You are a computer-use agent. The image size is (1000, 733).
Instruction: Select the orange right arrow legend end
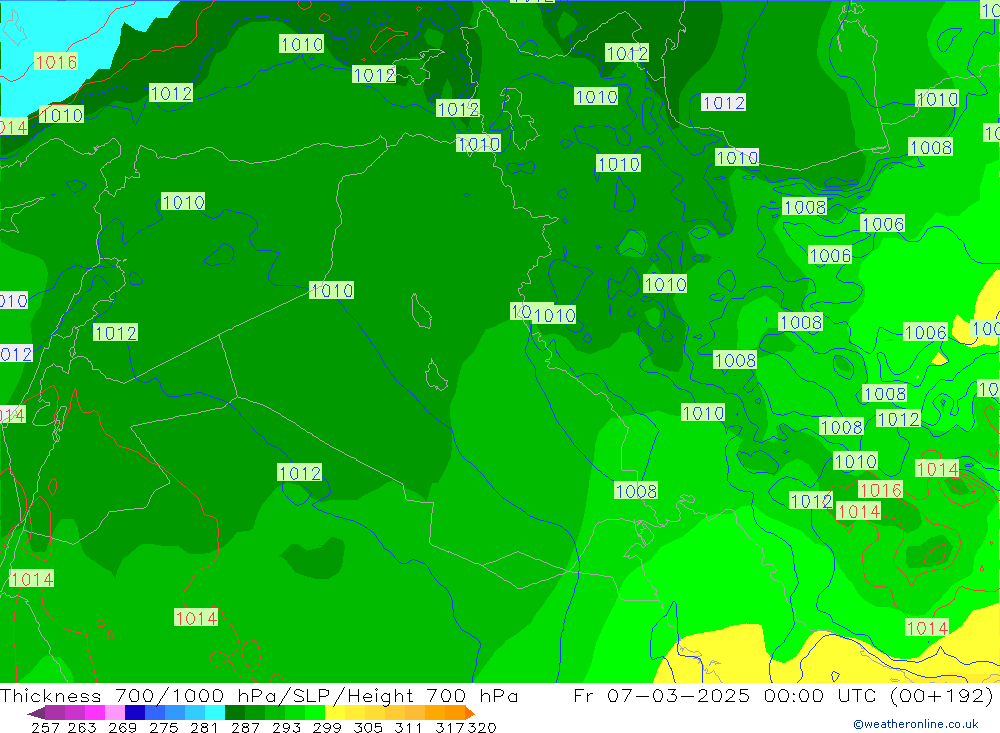[469, 713]
